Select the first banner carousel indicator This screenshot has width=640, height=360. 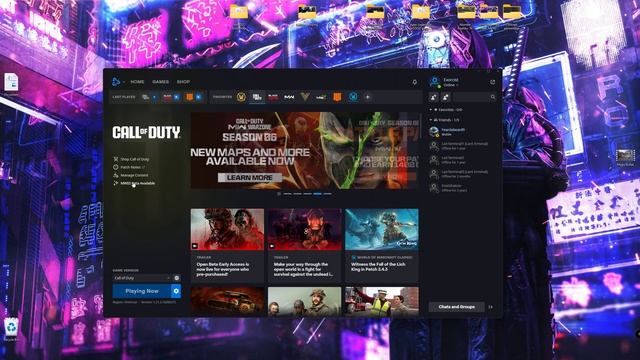click(x=287, y=194)
